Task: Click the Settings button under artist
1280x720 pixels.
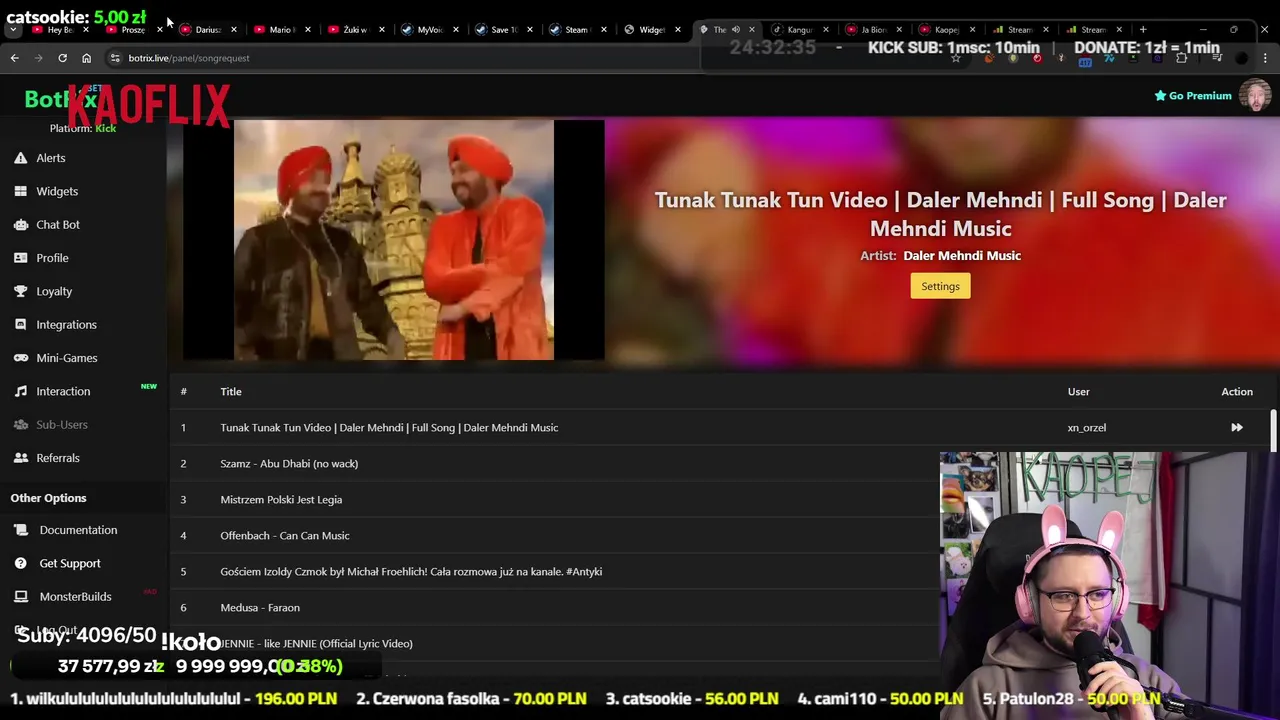Action: pos(940,286)
